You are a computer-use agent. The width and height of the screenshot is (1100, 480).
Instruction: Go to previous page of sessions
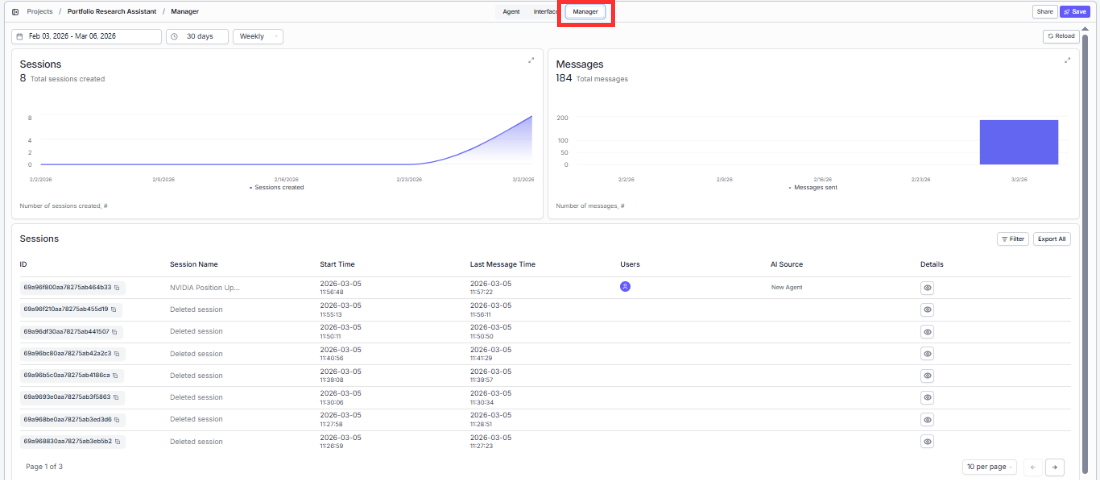point(1033,467)
